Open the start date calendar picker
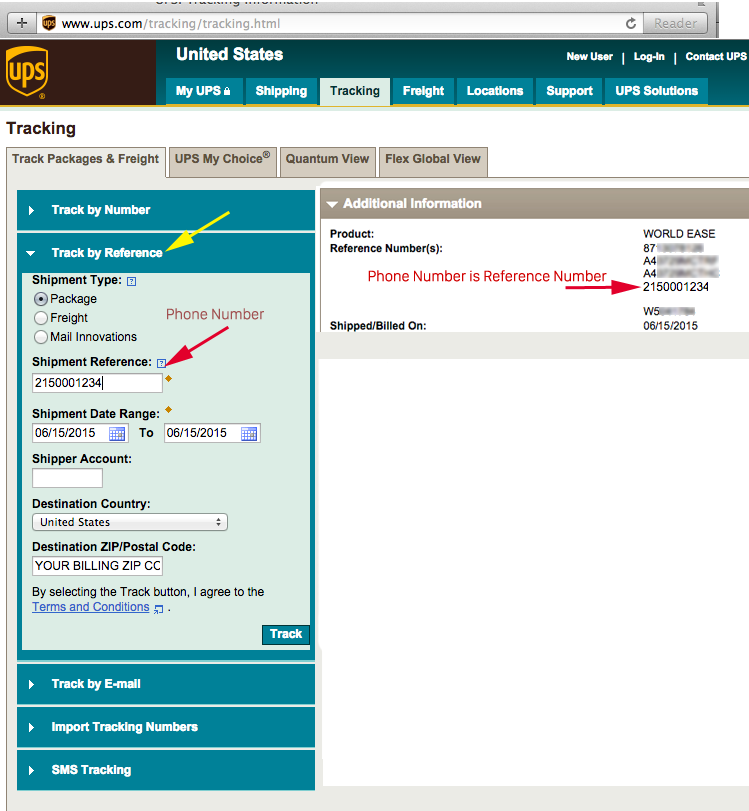The image size is (749, 811). point(117,433)
